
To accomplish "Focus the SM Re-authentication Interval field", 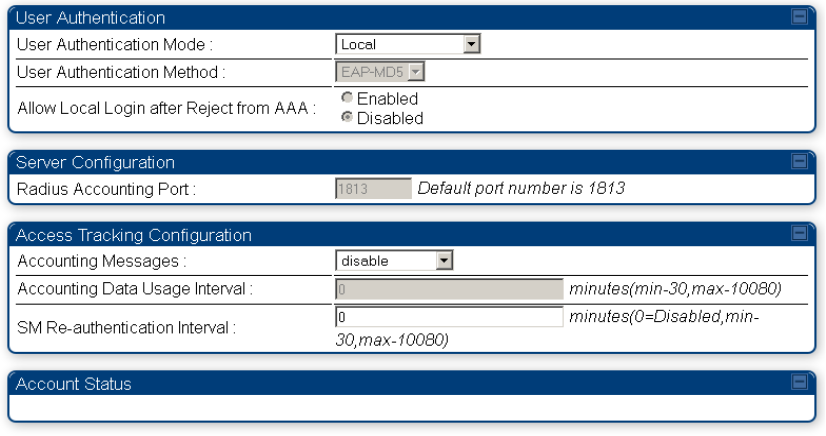I will coord(449,317).
